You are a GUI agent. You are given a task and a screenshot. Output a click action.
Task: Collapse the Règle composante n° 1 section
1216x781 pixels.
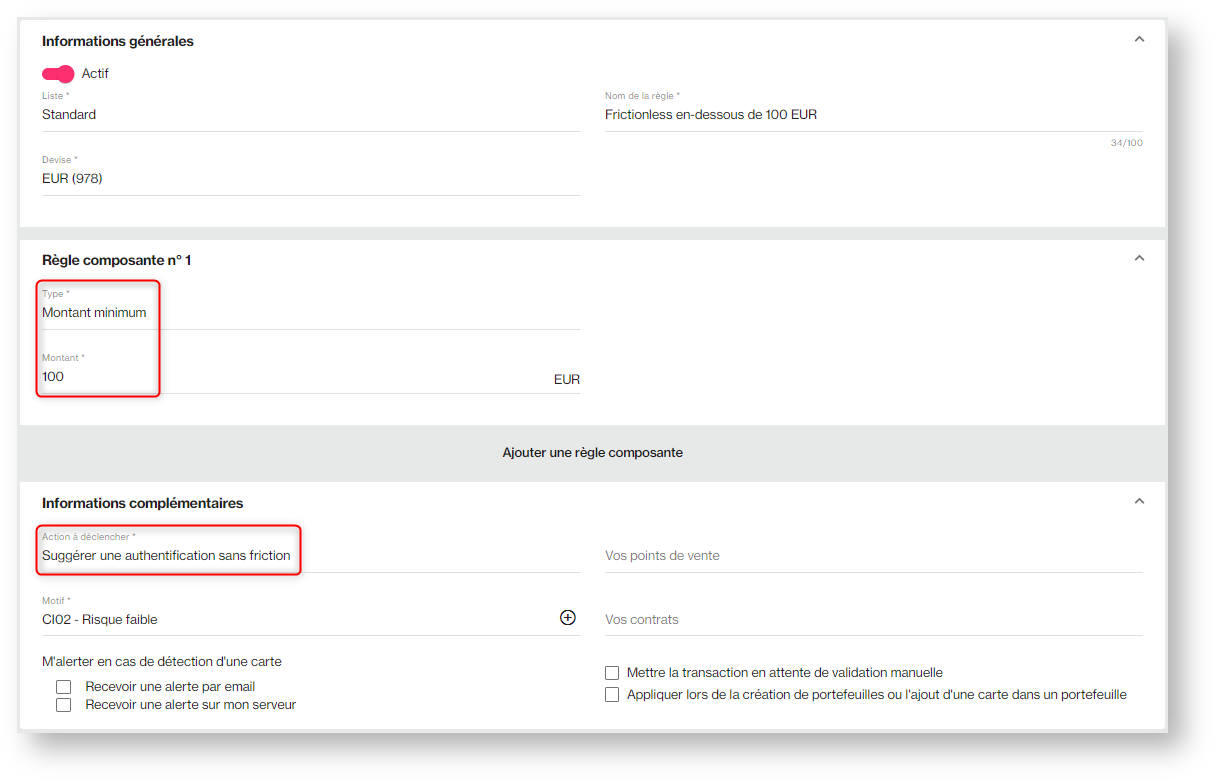pos(1138,258)
